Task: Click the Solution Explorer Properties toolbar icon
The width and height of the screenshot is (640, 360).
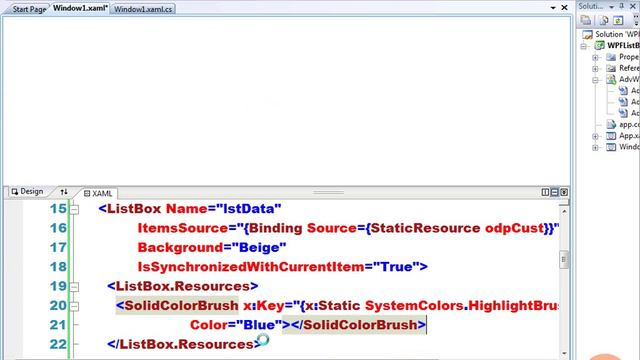Action: click(586, 20)
